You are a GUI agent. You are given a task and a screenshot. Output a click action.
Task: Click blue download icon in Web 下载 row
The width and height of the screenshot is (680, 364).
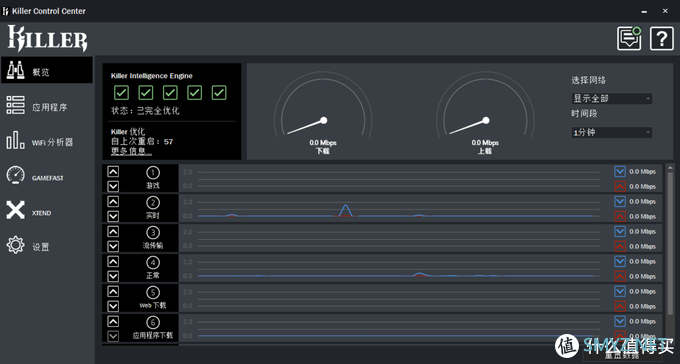click(620, 291)
